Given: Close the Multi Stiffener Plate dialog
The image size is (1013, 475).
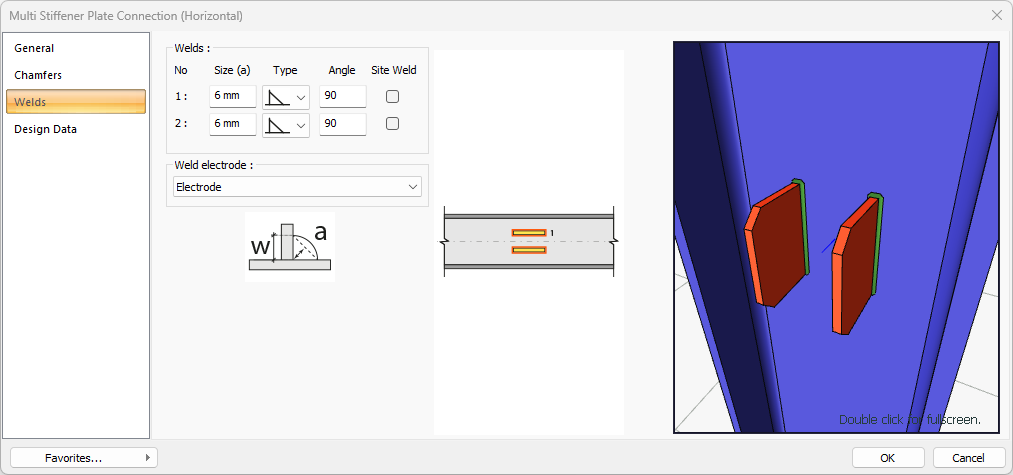Looking at the screenshot, I should [x=997, y=16].
